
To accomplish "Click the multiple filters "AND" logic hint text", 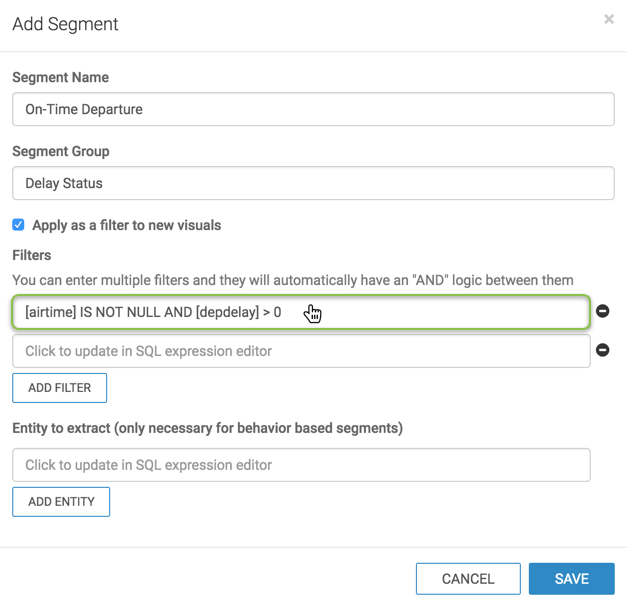I will pyautogui.click(x=293, y=280).
